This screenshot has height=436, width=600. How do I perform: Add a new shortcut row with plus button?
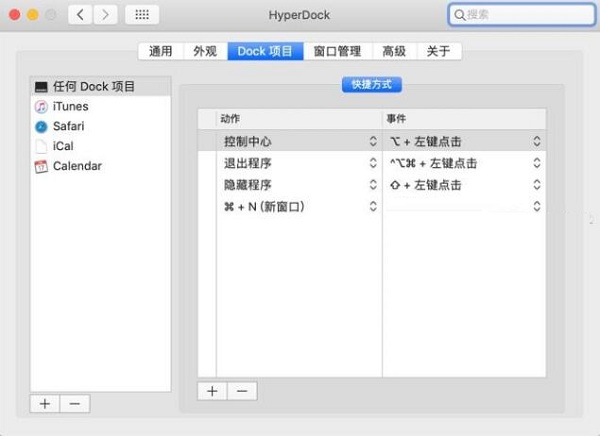pyautogui.click(x=212, y=391)
